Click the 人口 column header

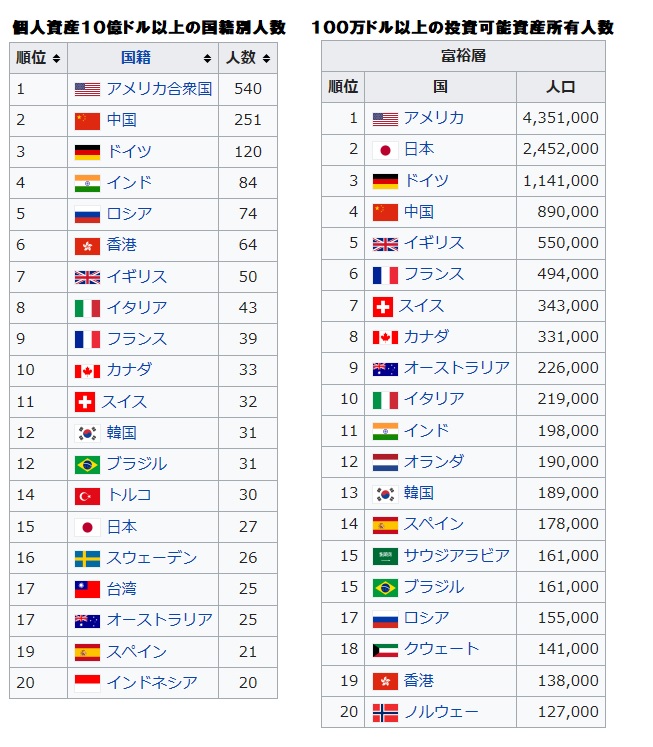560,87
